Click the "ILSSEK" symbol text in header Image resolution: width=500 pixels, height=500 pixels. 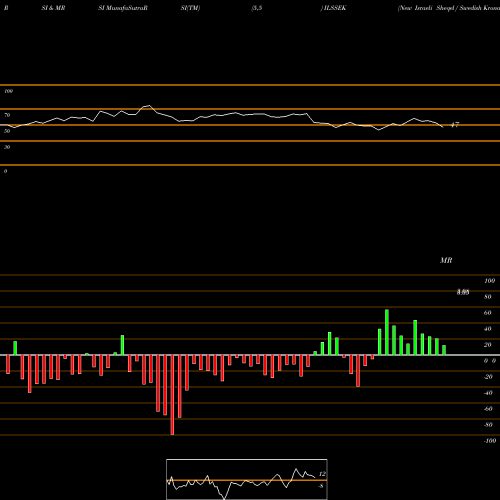[x=334, y=8]
